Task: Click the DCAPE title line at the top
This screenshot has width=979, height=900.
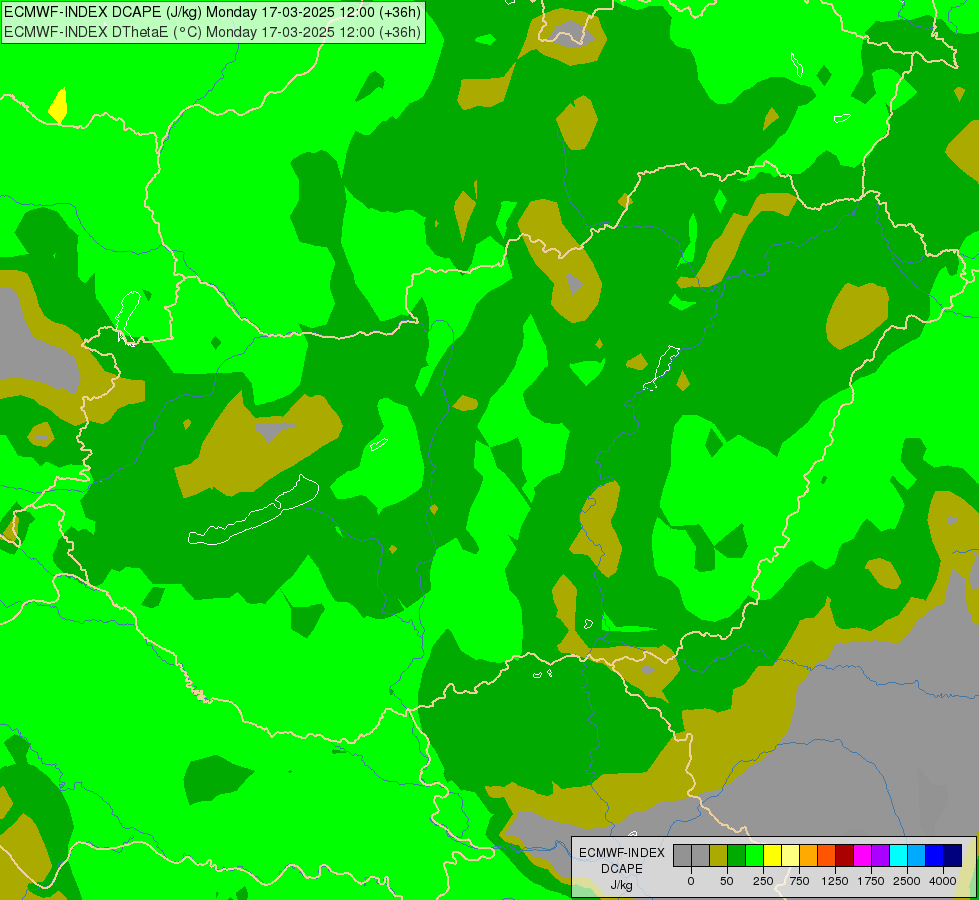Action: [x=212, y=12]
